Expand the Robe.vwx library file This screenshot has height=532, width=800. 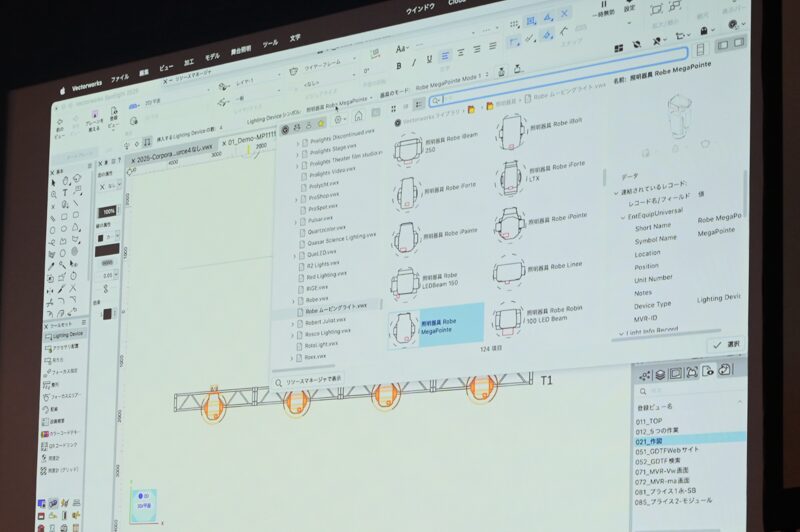294,299
